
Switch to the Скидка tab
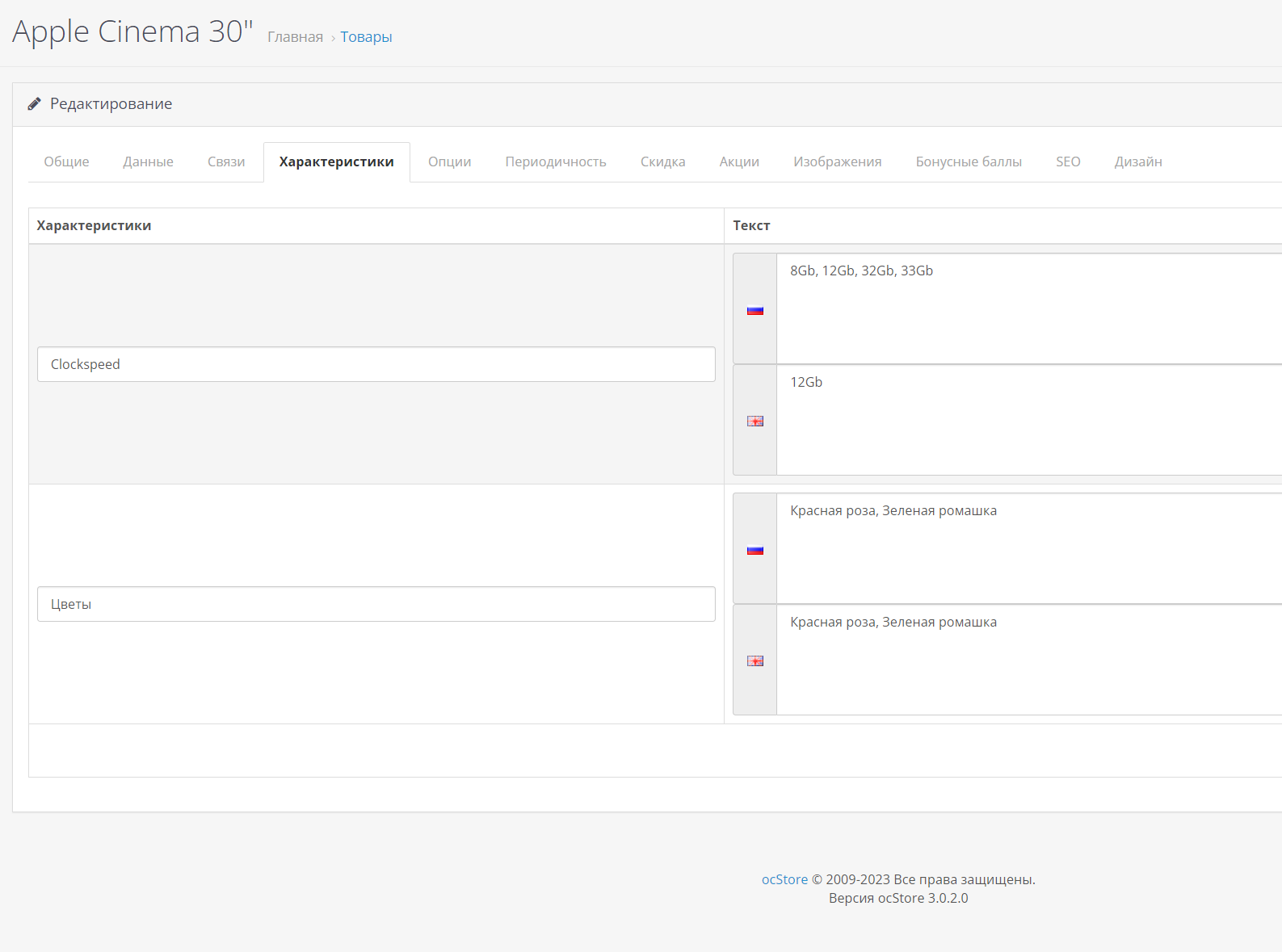point(663,161)
